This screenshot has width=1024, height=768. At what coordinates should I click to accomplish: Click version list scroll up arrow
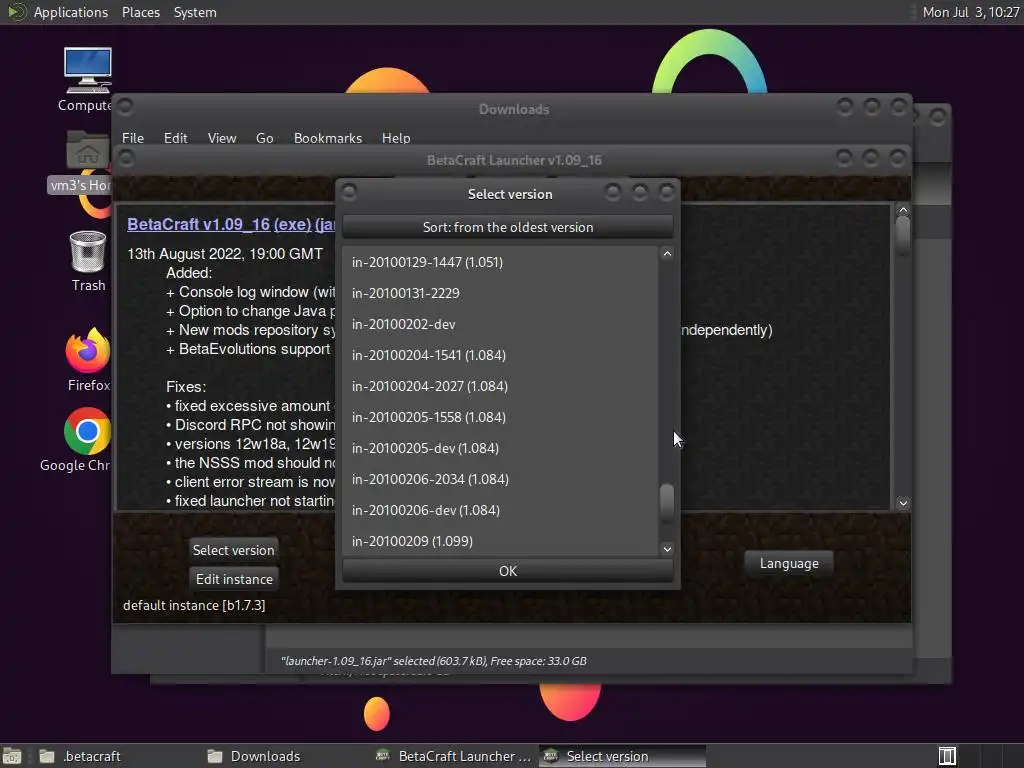coord(667,254)
